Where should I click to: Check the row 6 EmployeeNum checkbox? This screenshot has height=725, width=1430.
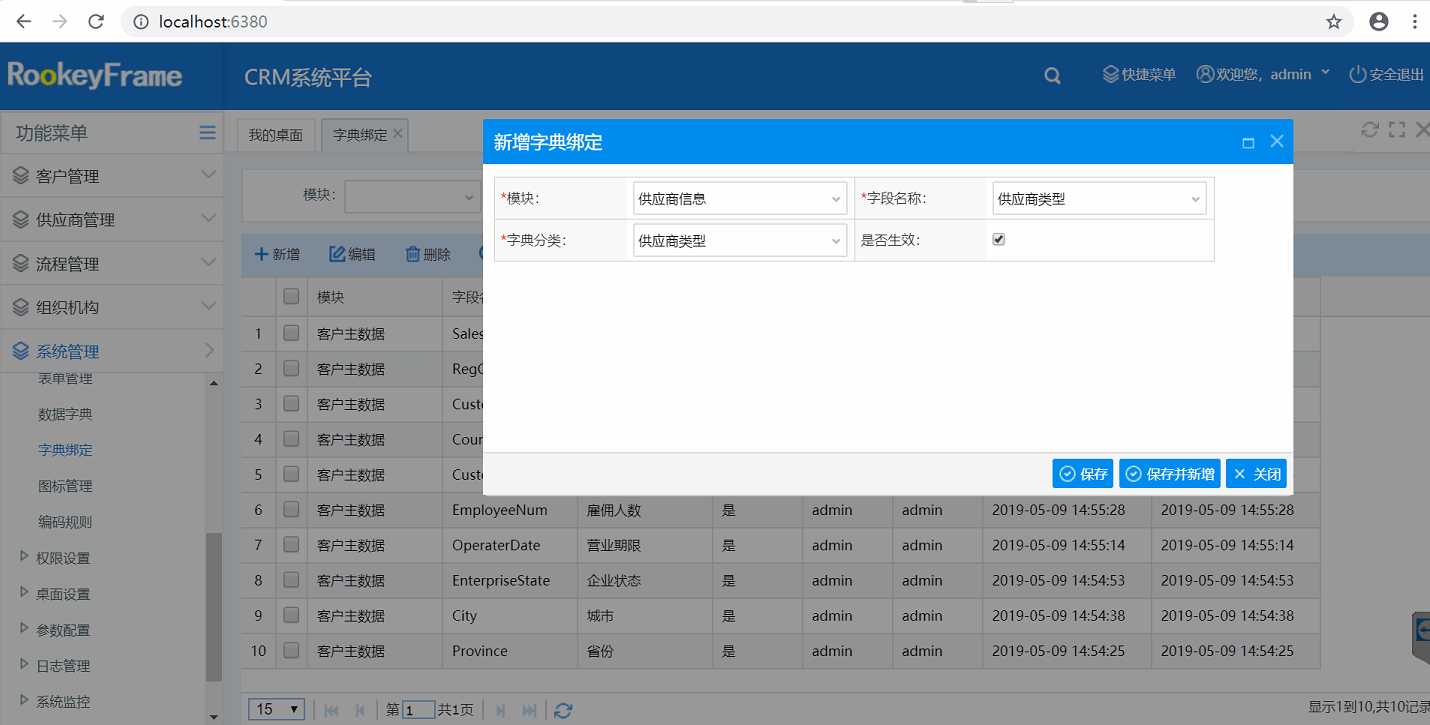[x=291, y=509]
